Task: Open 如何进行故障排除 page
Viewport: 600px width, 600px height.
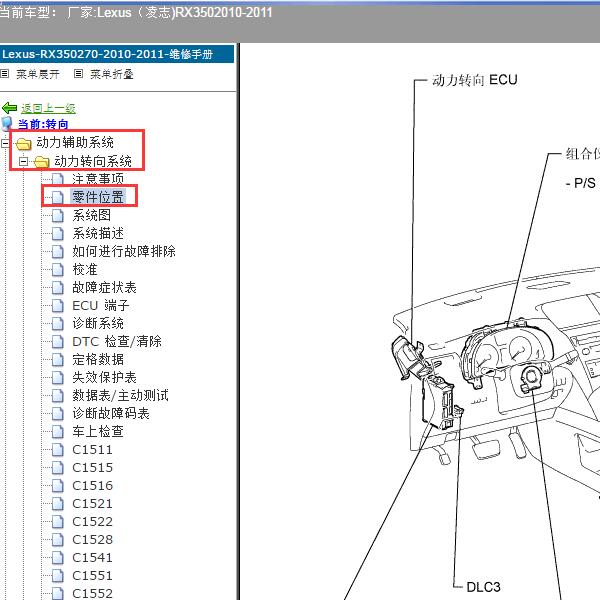Action: (124, 251)
